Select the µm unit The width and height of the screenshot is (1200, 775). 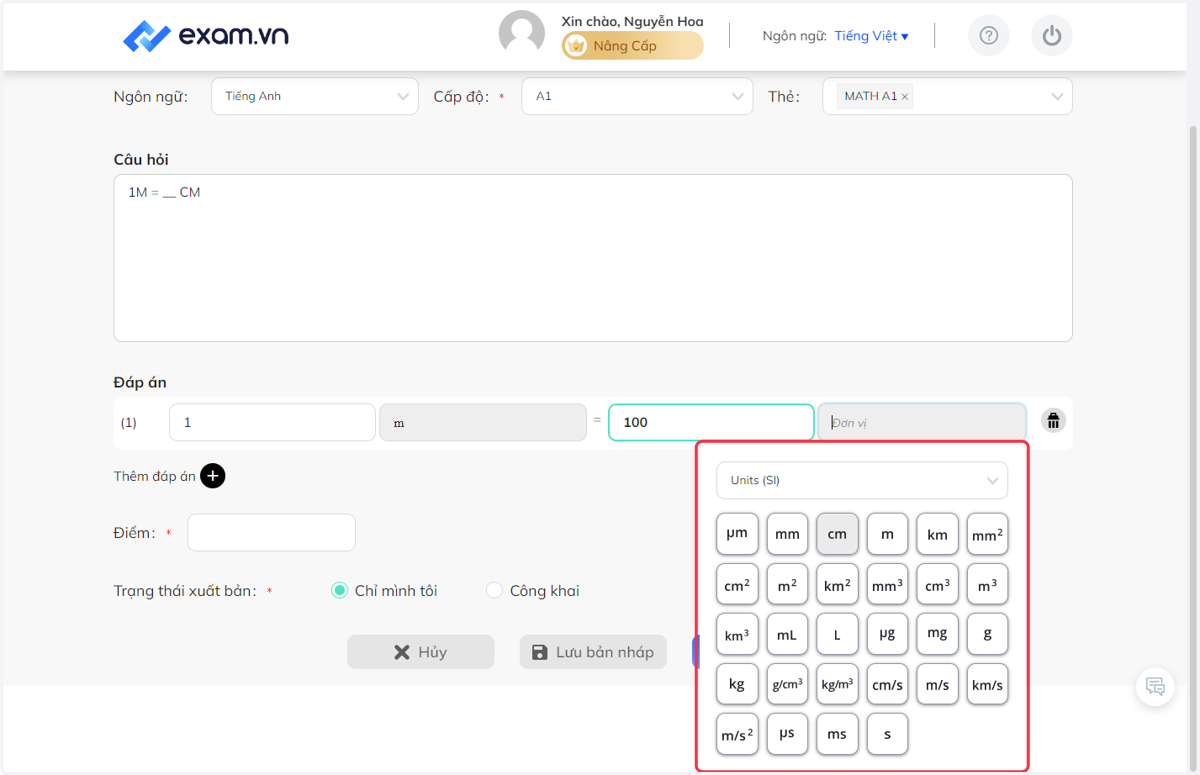(x=737, y=534)
